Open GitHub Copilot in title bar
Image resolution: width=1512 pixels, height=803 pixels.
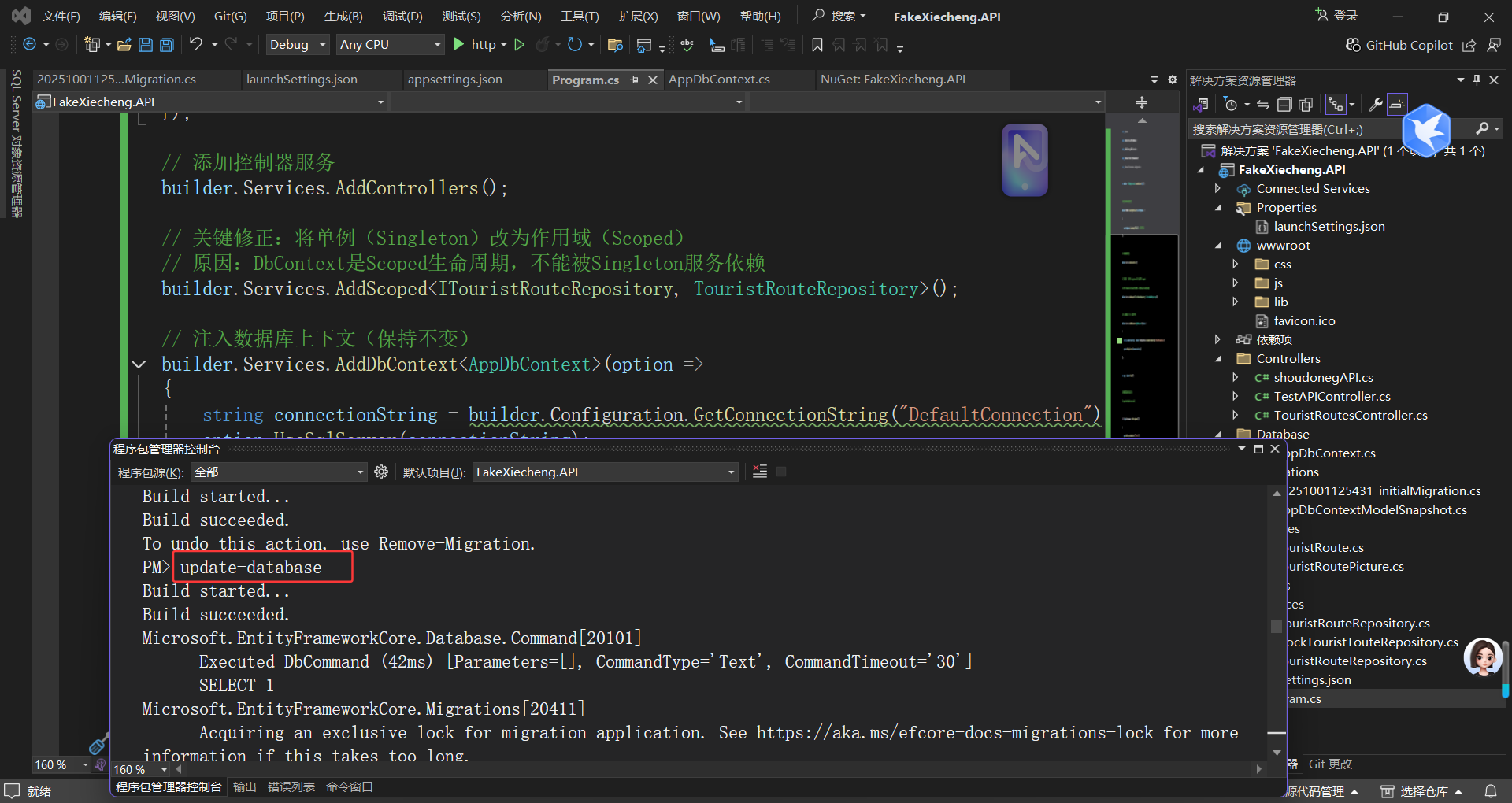coord(1399,45)
